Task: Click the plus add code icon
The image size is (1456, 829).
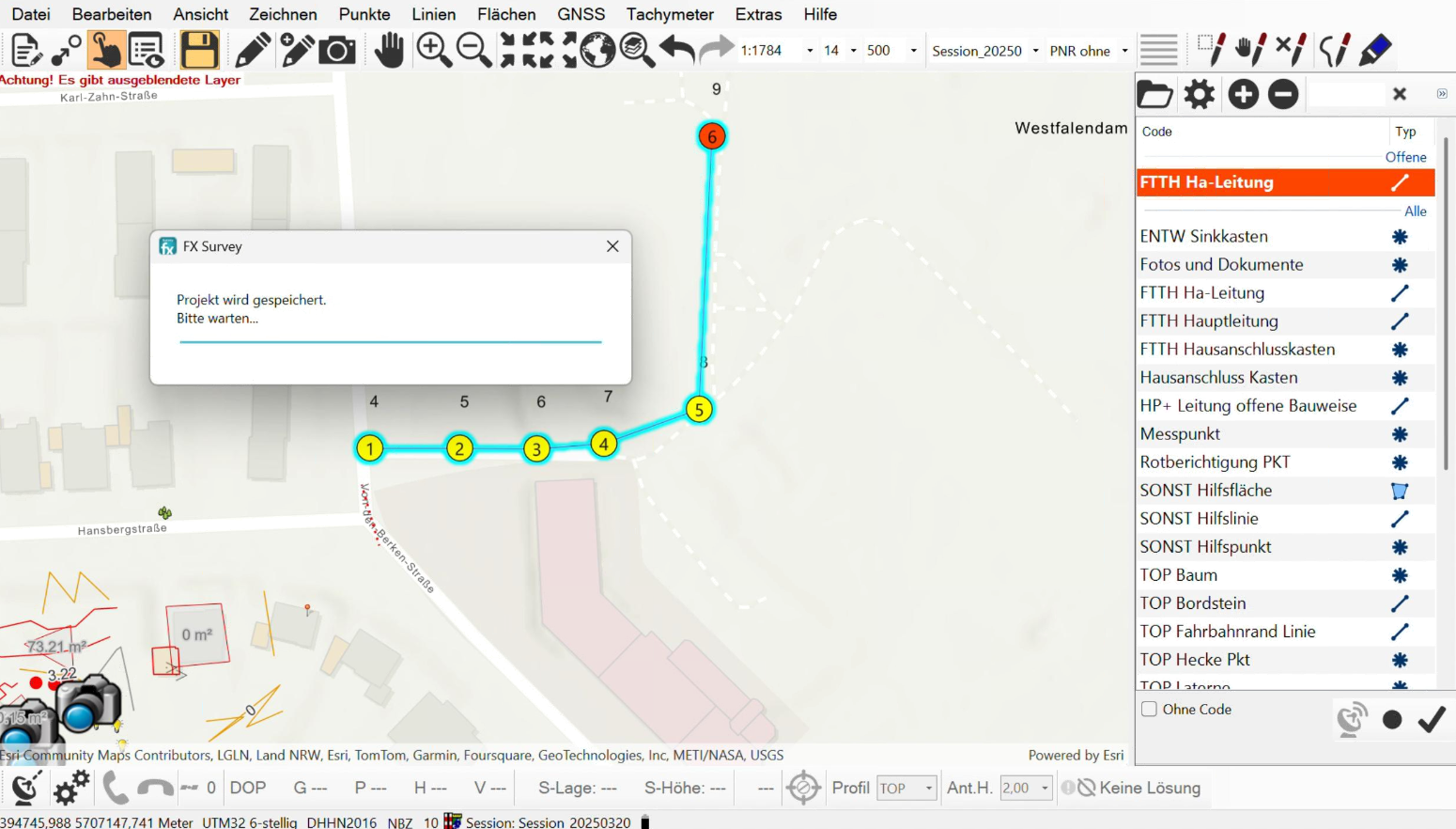Action: pos(1243,94)
